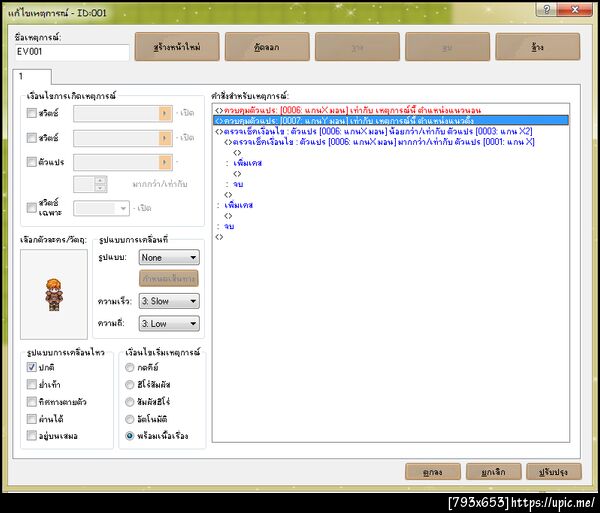The image size is (600, 513).
Task: Click the help question mark button
Action: pos(546,9)
